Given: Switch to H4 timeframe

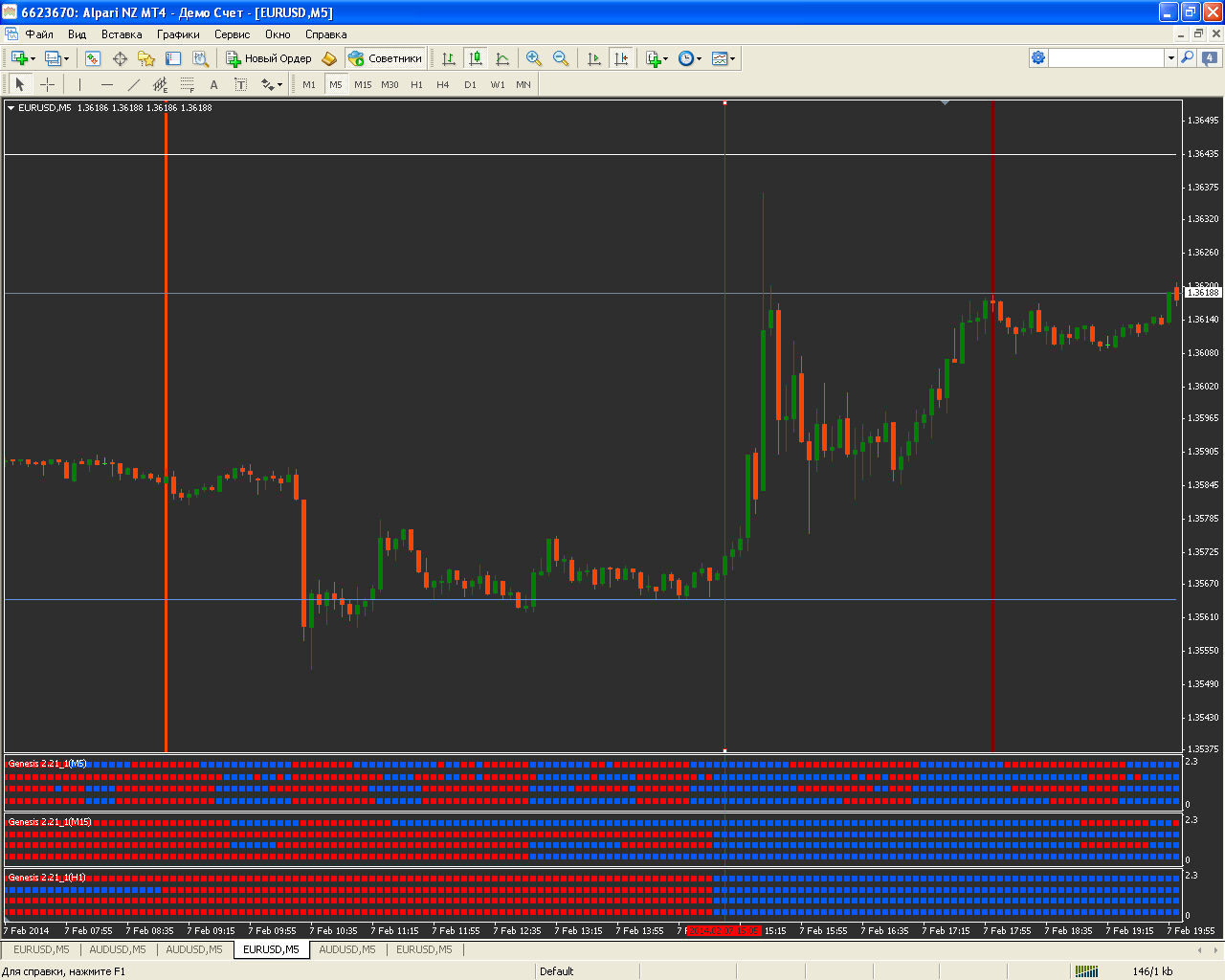Looking at the screenshot, I should [x=443, y=84].
